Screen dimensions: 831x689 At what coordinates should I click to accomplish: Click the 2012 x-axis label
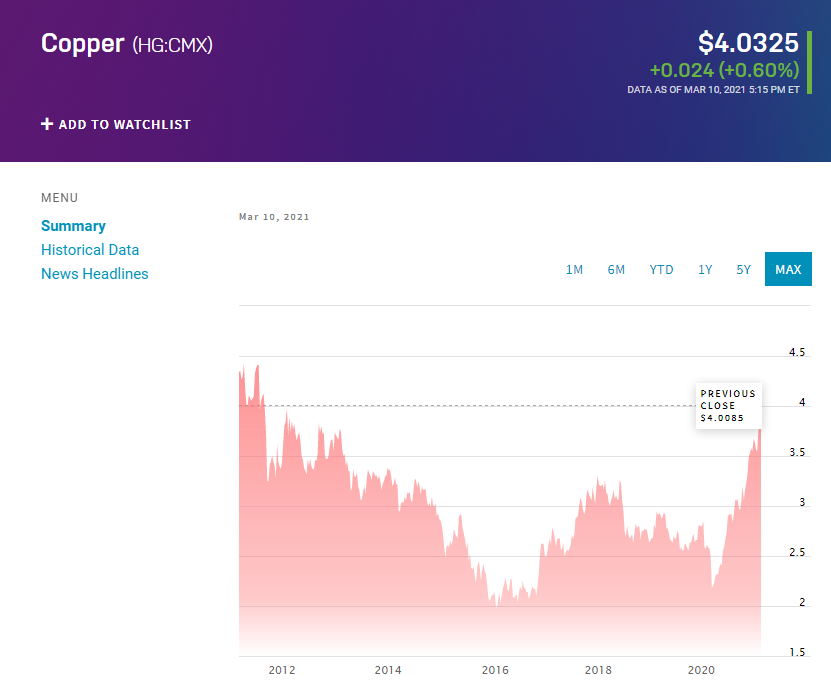(x=282, y=670)
